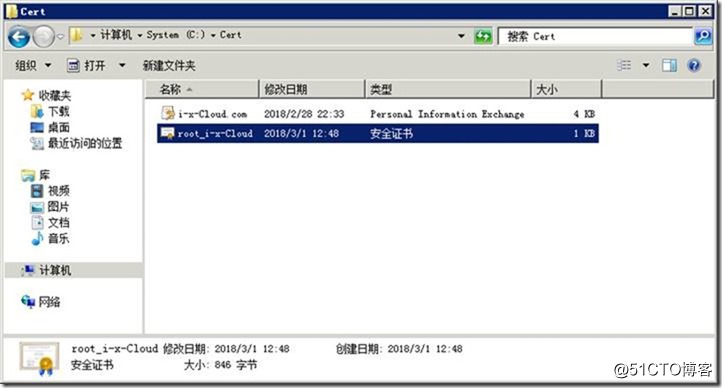Maximize the Cert window

tap(689, 11)
